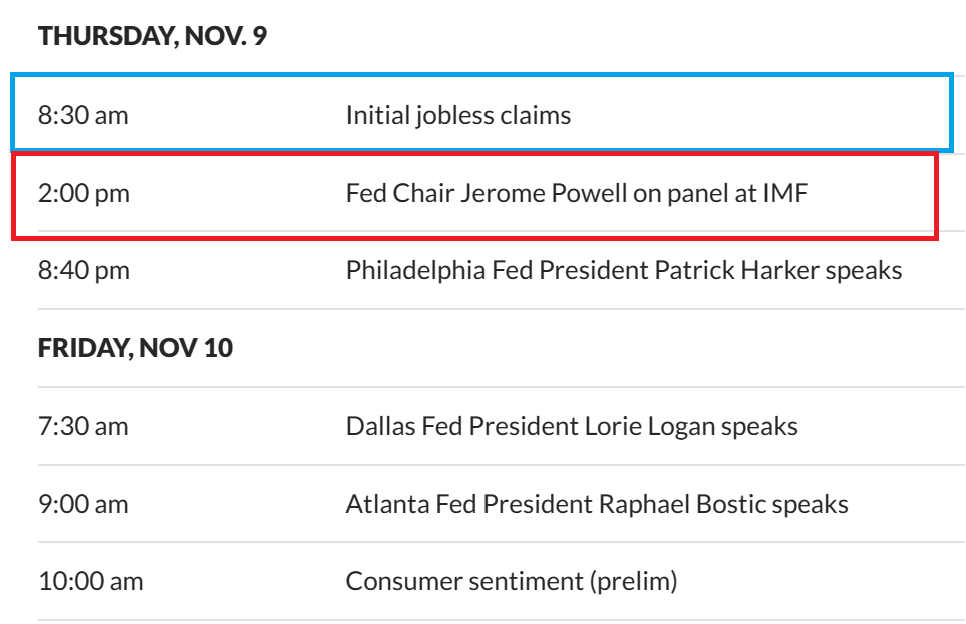966x624 pixels.
Task: Click Dallas Fed President Lorie Logan speaks
Action: coord(571,426)
